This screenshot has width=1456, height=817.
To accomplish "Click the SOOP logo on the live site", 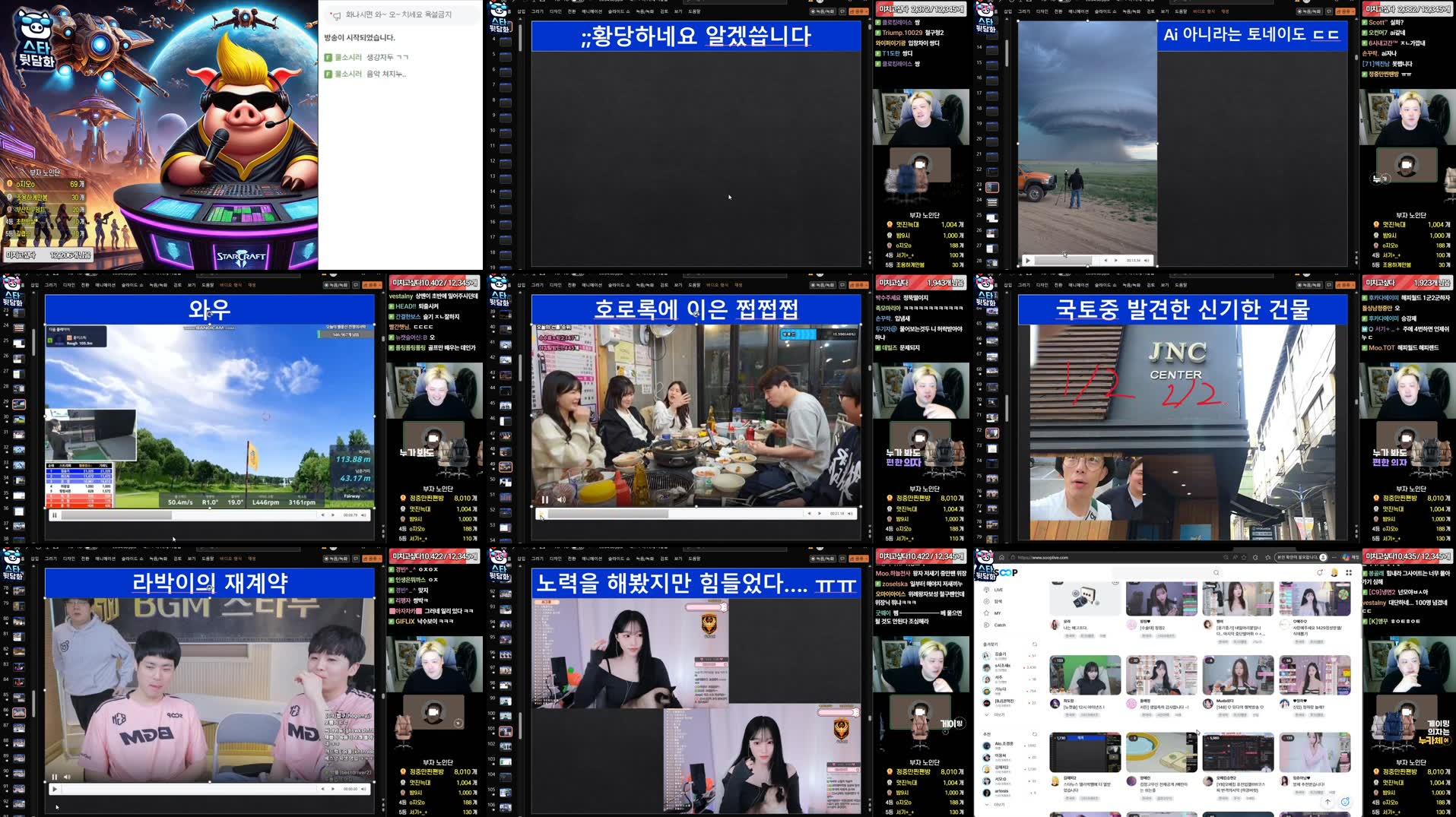I will 1007,572.
